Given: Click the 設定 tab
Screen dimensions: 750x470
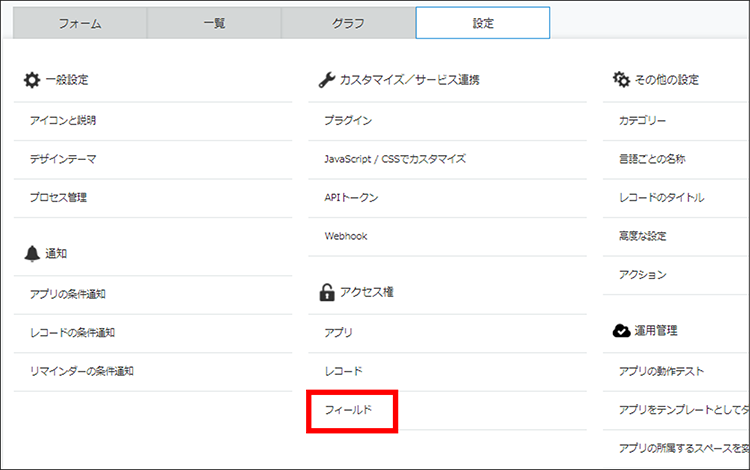Looking at the screenshot, I should coord(482,22).
